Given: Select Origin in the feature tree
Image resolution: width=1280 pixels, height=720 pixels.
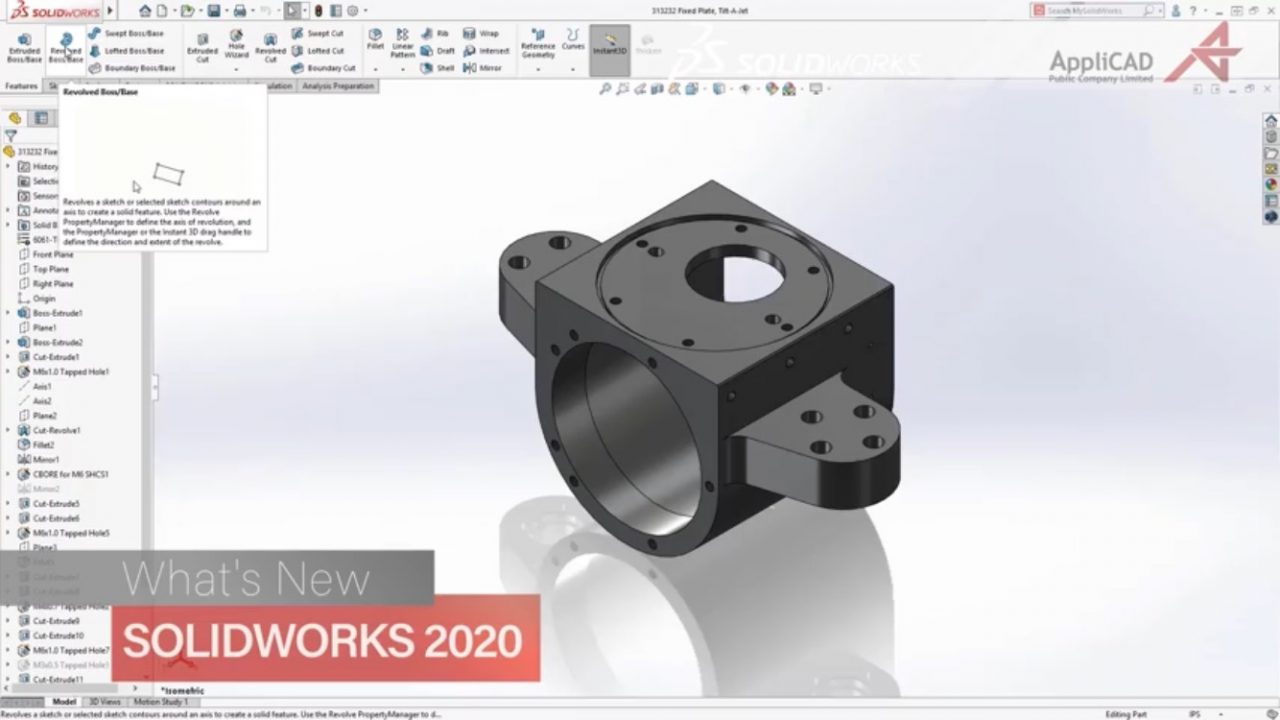Looking at the screenshot, I should point(37,298).
